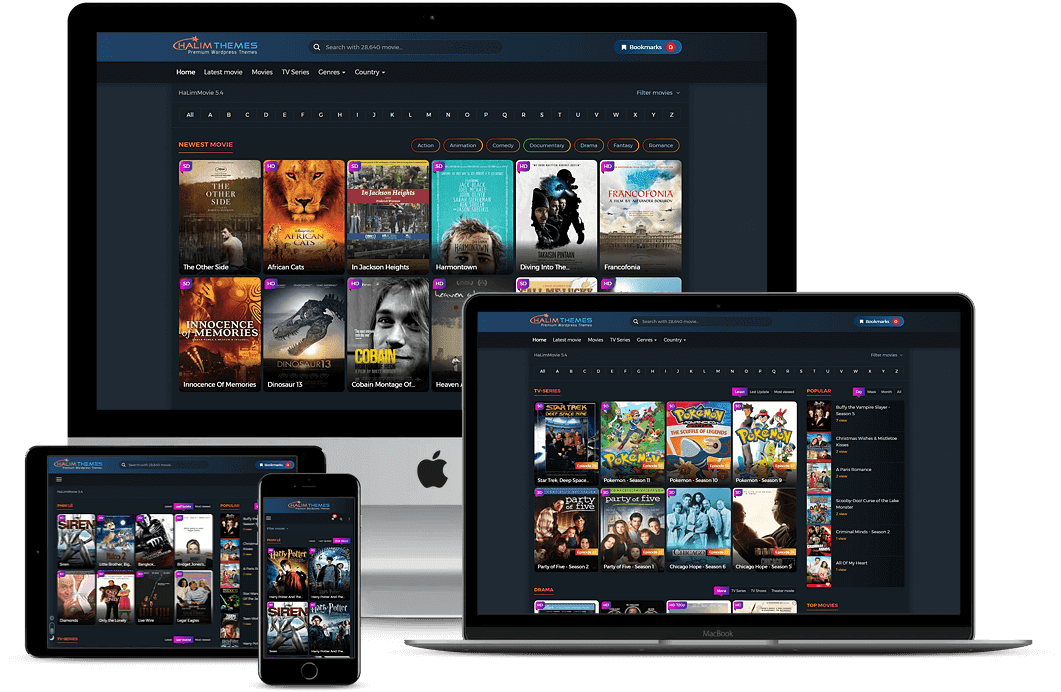Click letter M in the iMac alphabet bar
The width and height of the screenshot is (1061, 692).
point(428,115)
